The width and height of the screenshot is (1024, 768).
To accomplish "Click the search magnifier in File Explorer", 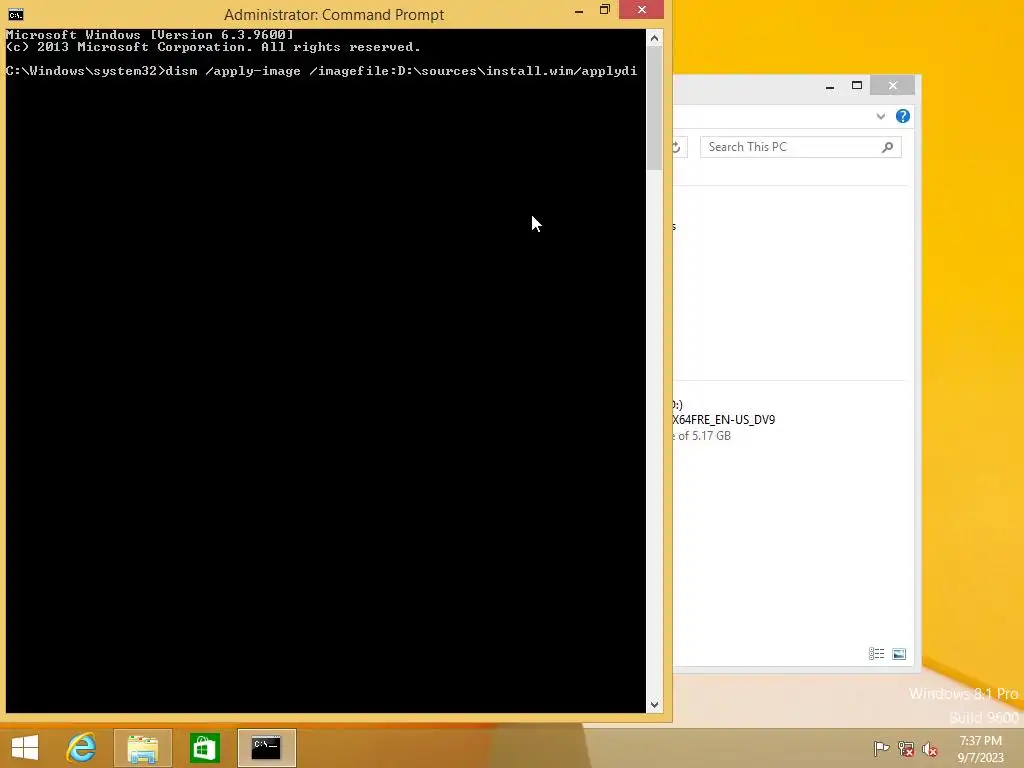I will [887, 148].
